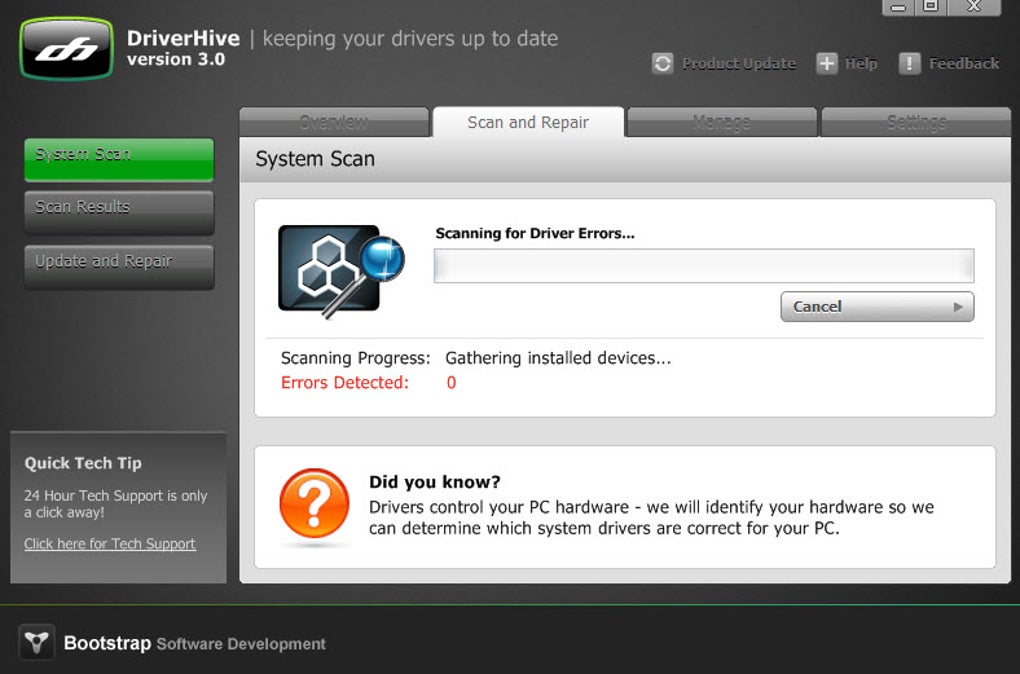Click the arrow on Cancel button

958,306
